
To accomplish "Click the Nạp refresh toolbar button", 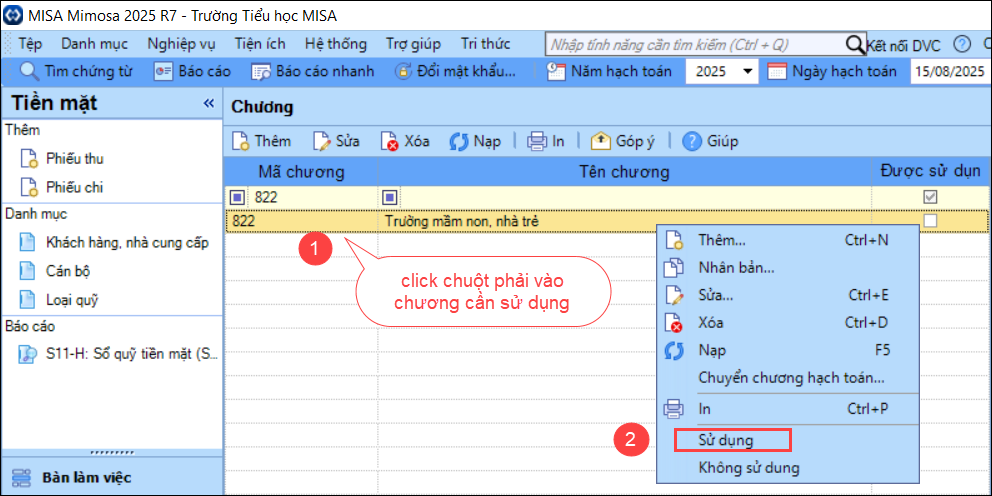I will click(474, 140).
